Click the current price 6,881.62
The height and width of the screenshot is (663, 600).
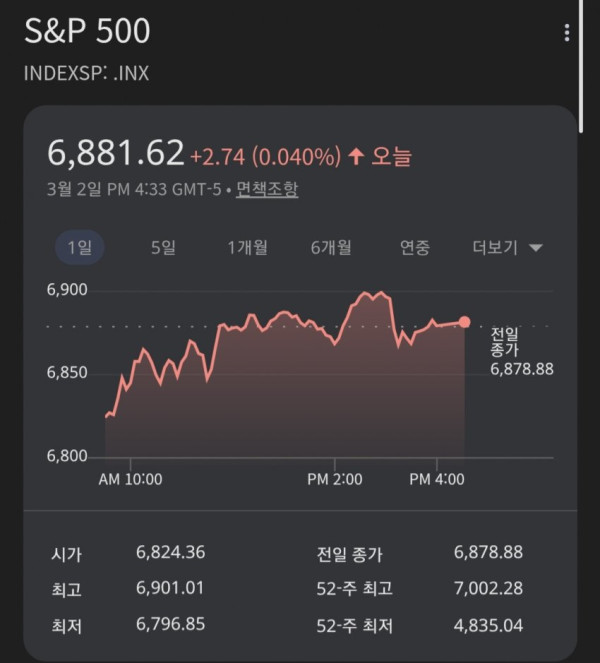coord(116,153)
